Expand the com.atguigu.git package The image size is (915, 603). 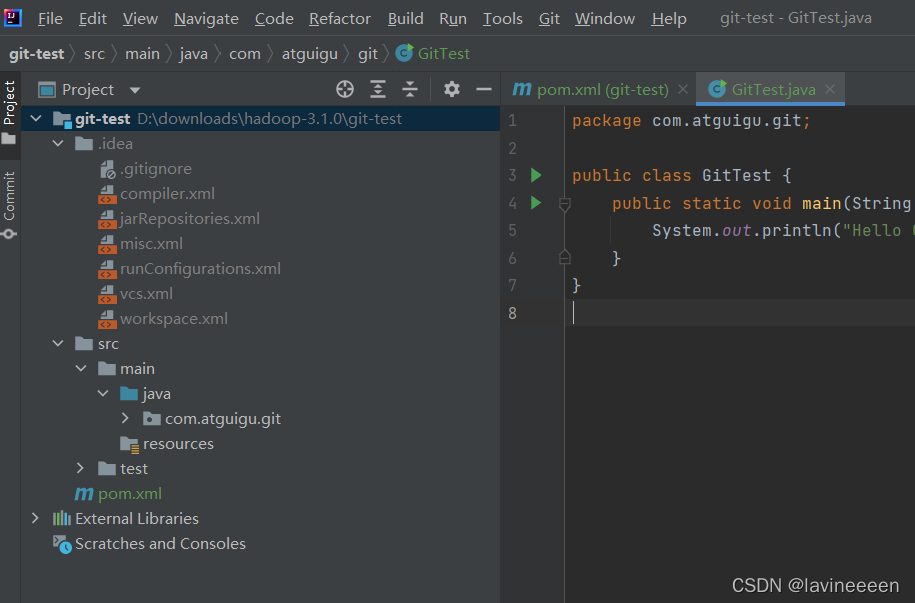[x=125, y=419]
